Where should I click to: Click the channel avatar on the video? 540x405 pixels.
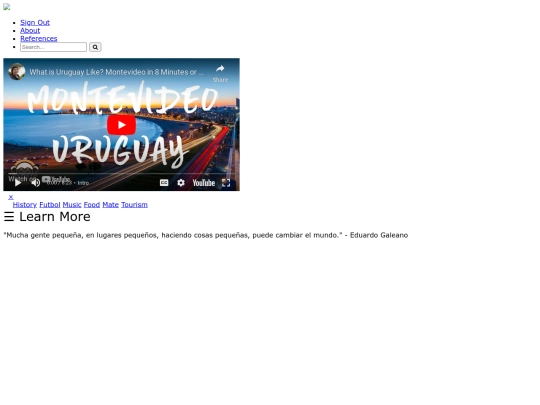point(17,72)
